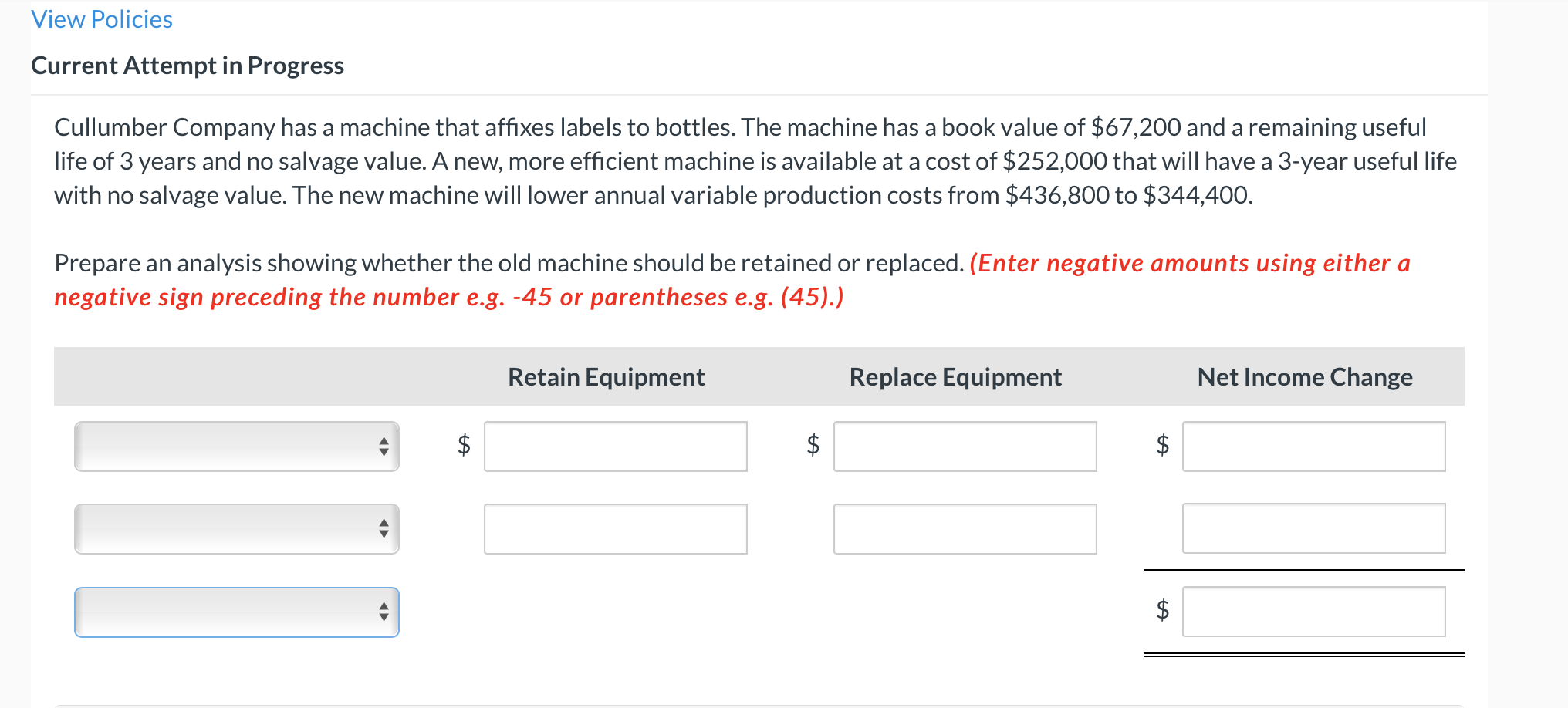Open the first row dropdown selector
This screenshot has width=1568, height=708.
tap(235, 447)
